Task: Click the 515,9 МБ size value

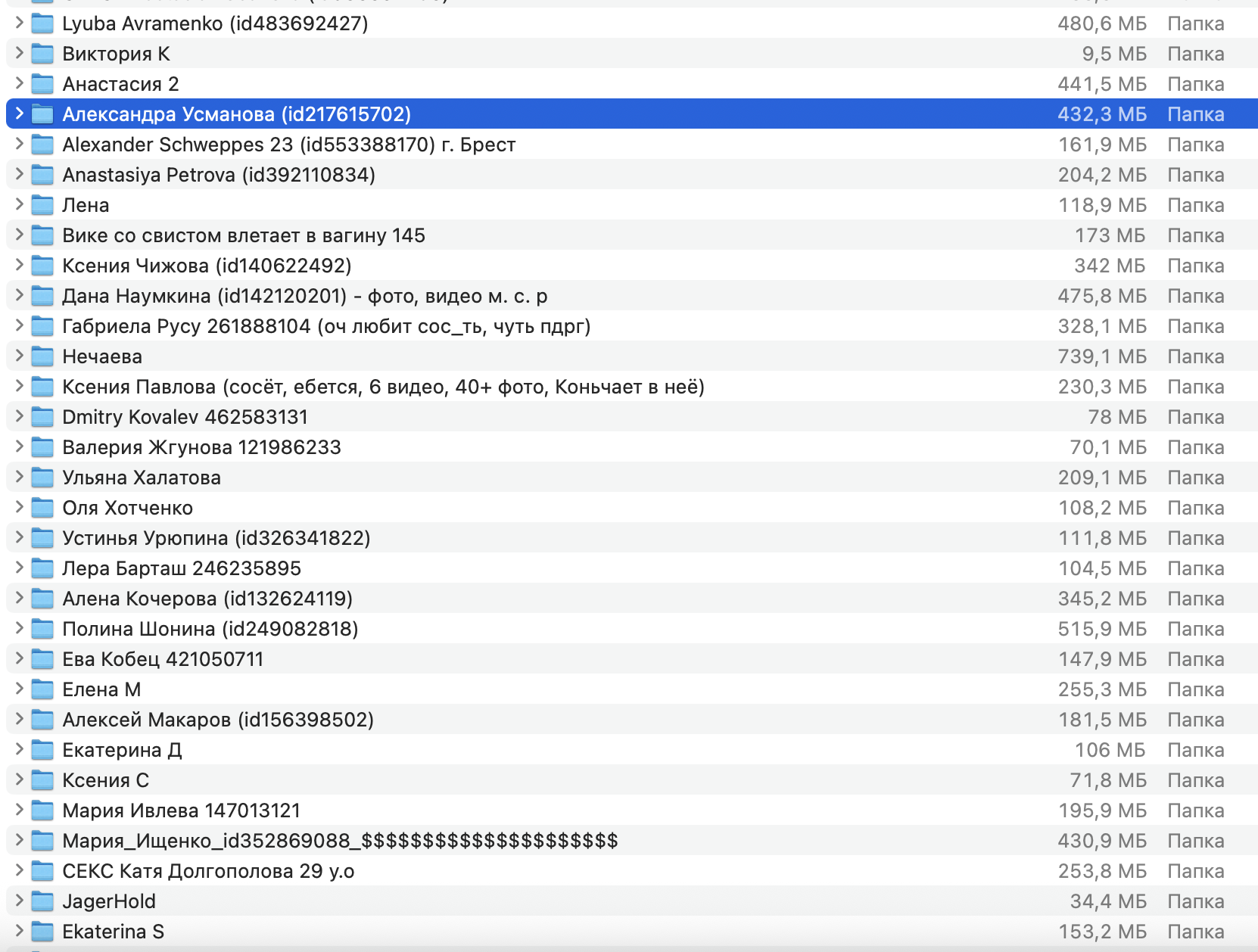Action: coord(1102,629)
